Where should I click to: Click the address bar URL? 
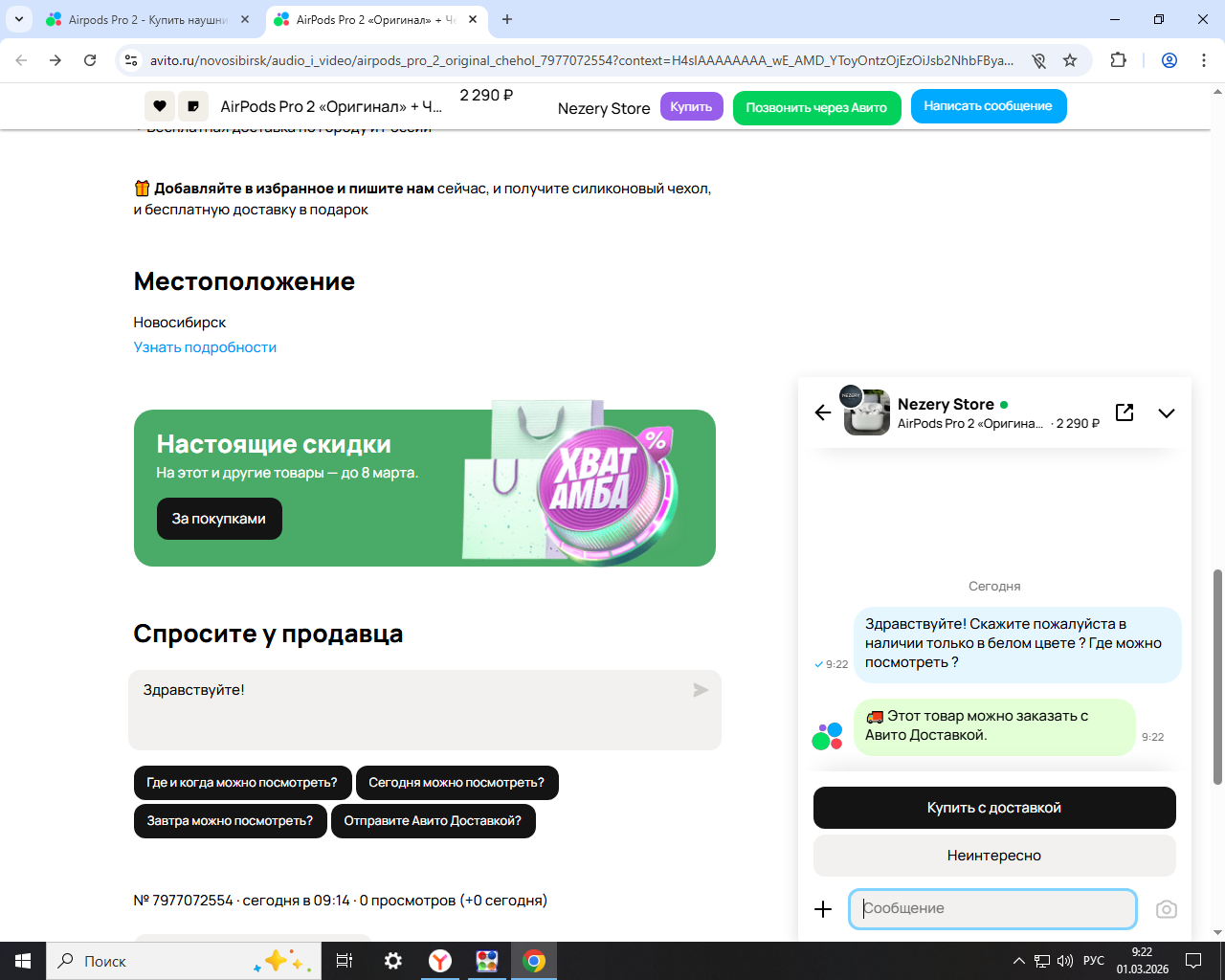point(581,60)
